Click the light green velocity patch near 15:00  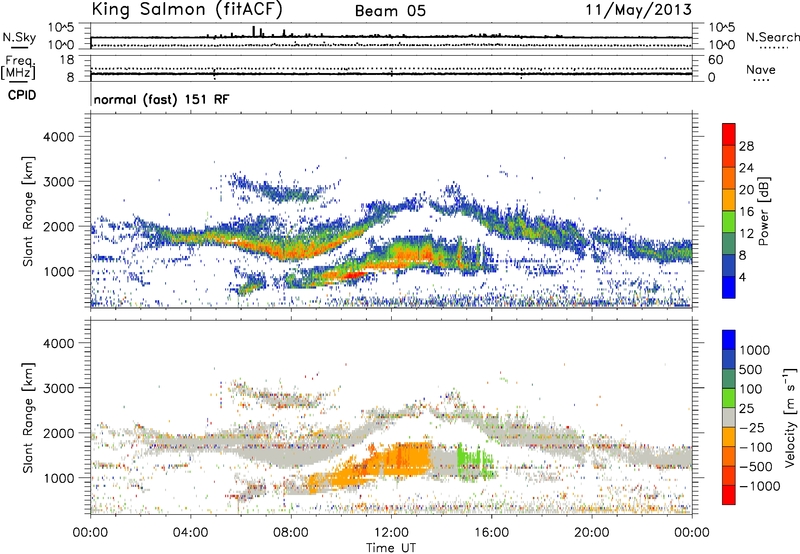pos(475,461)
